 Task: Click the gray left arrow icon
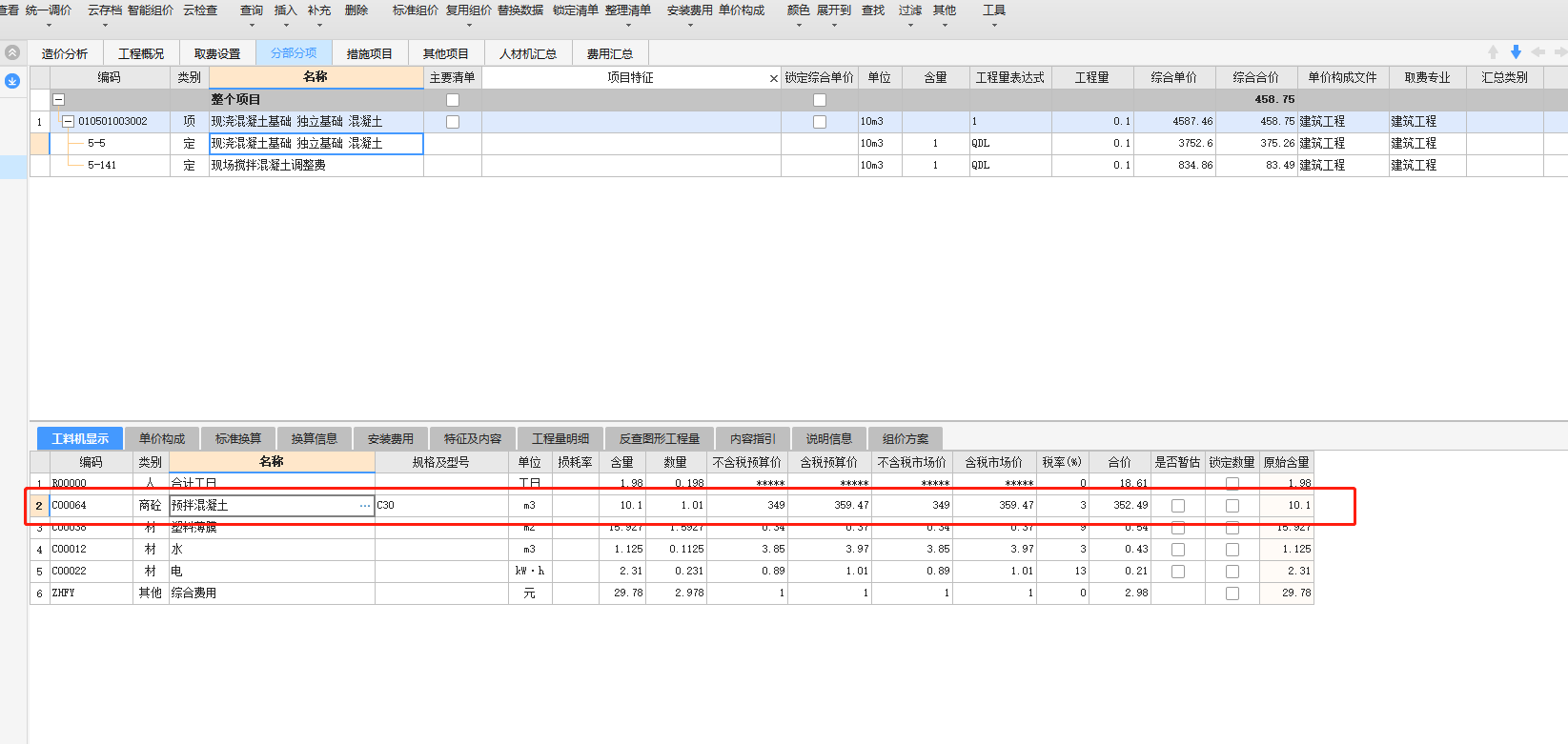tap(1537, 52)
